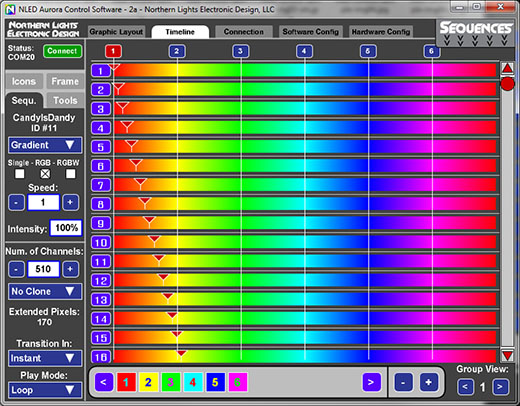Select channel row 3 button
The image size is (520, 406).
point(101,109)
